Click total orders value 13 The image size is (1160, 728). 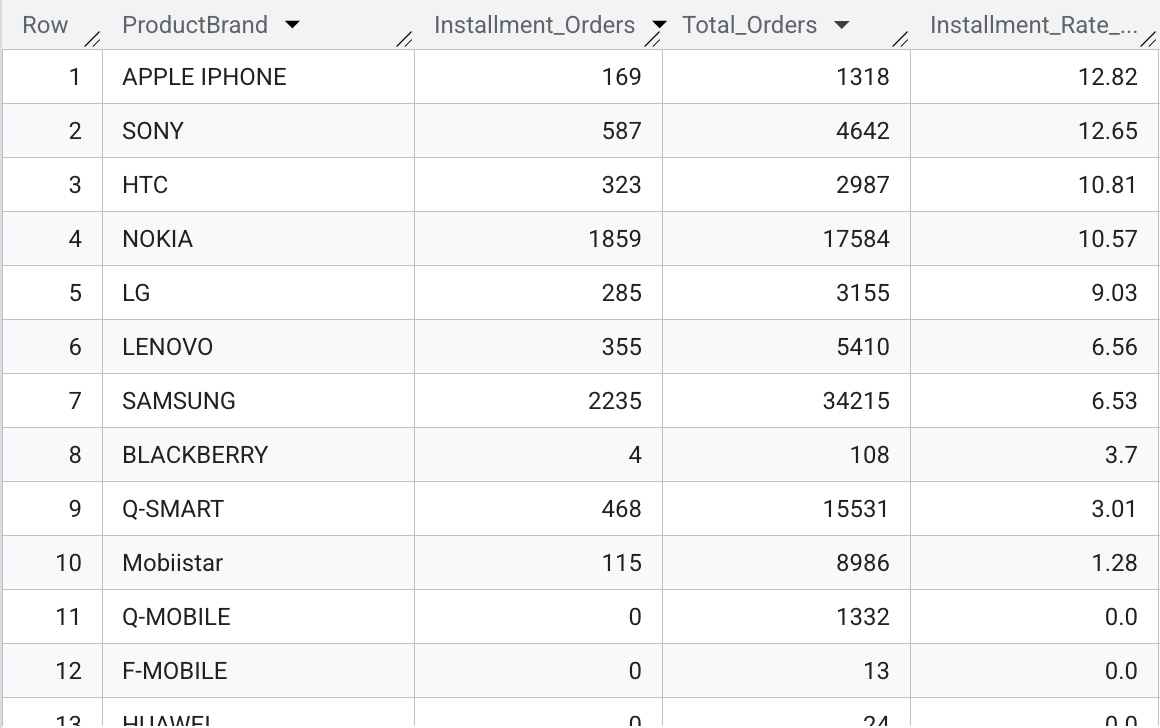coord(876,671)
